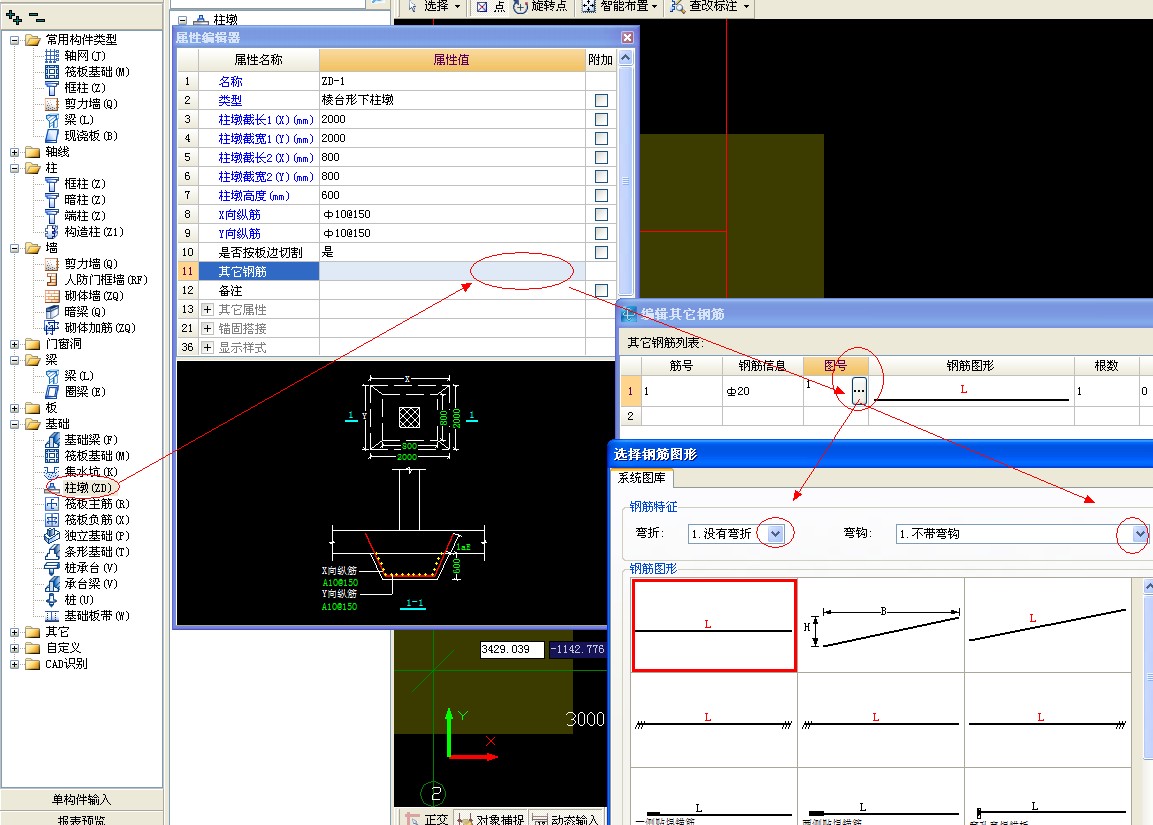Select the 轴网(J) grid icon in tree
Screen dimensions: 1153x825
pos(51,56)
